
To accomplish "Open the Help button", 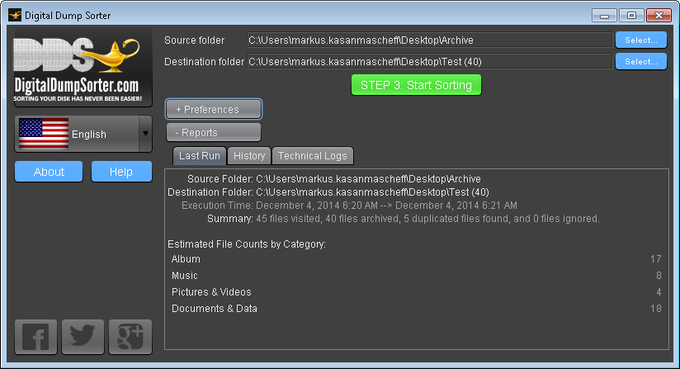I will [x=121, y=172].
